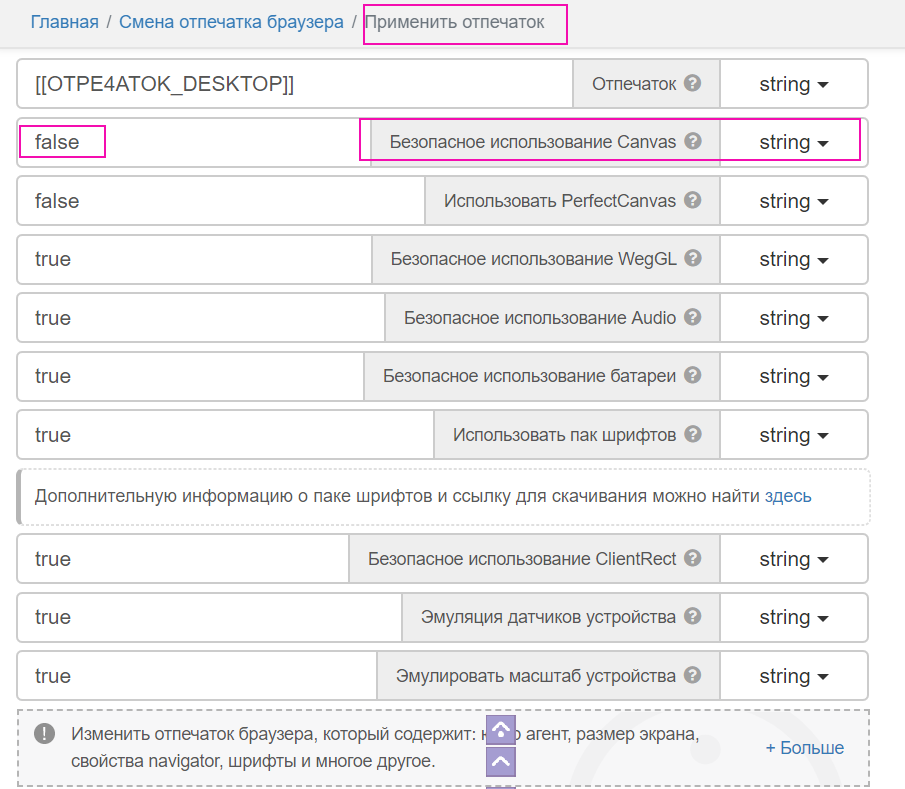The image size is (905, 789).
Task: Open help for Использовать PerfectCanvas
Action: 693,201
